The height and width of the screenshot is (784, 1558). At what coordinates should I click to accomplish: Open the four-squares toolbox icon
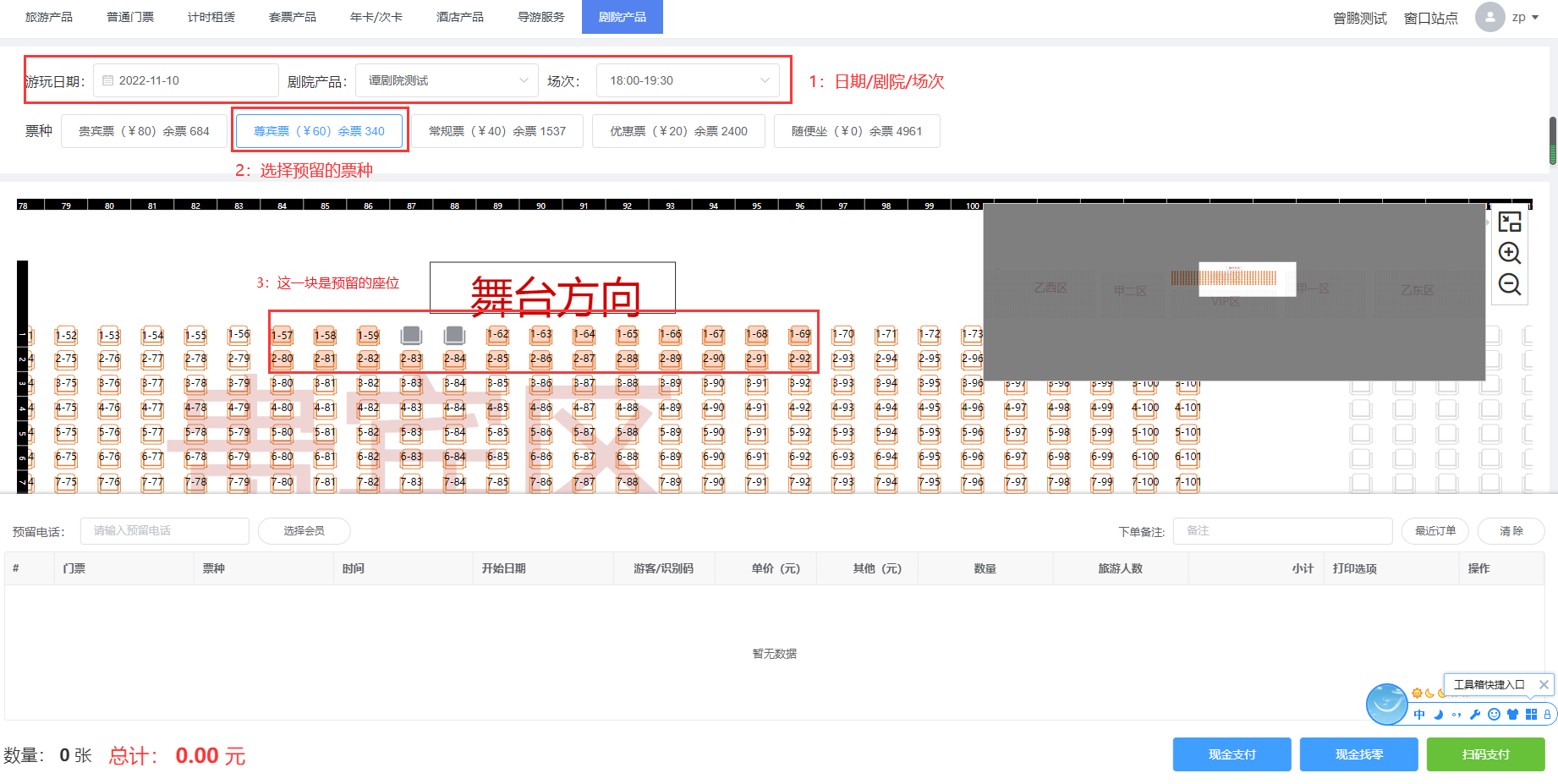pos(1531,715)
